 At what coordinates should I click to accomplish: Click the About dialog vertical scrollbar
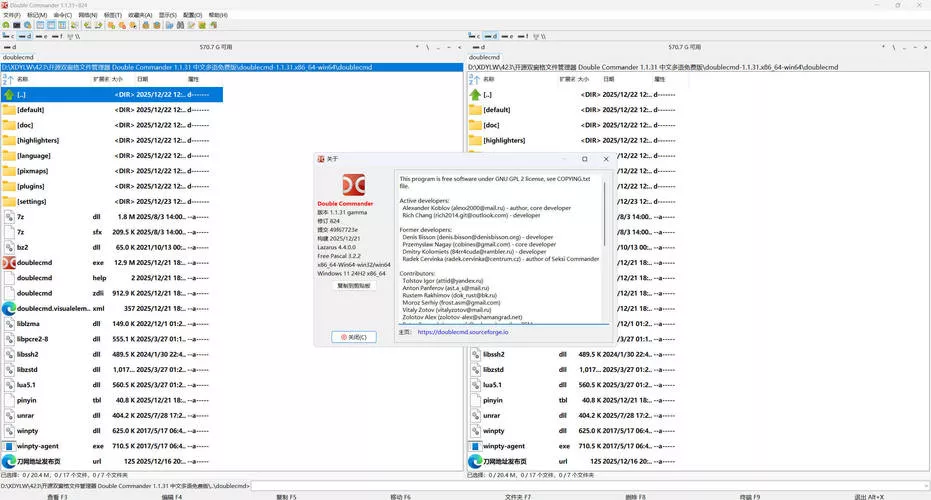pos(606,250)
